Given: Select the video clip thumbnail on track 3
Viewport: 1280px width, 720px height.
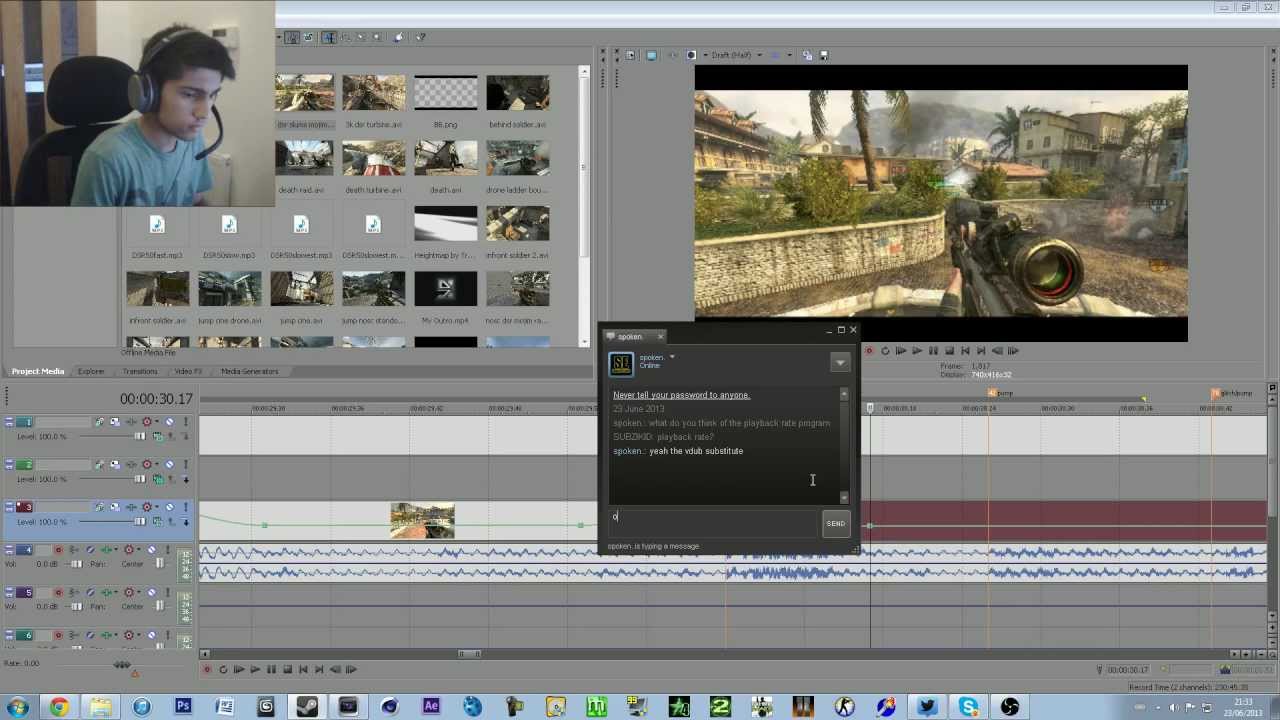Looking at the screenshot, I should [x=422, y=521].
